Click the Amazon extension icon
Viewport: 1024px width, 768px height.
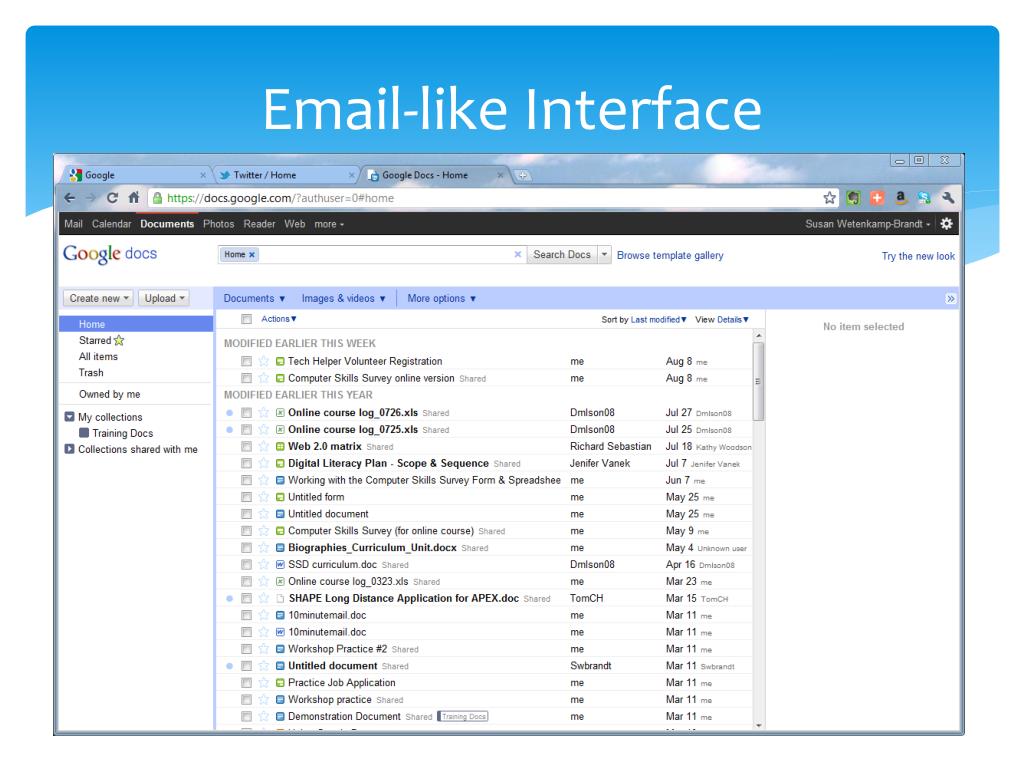coord(901,198)
